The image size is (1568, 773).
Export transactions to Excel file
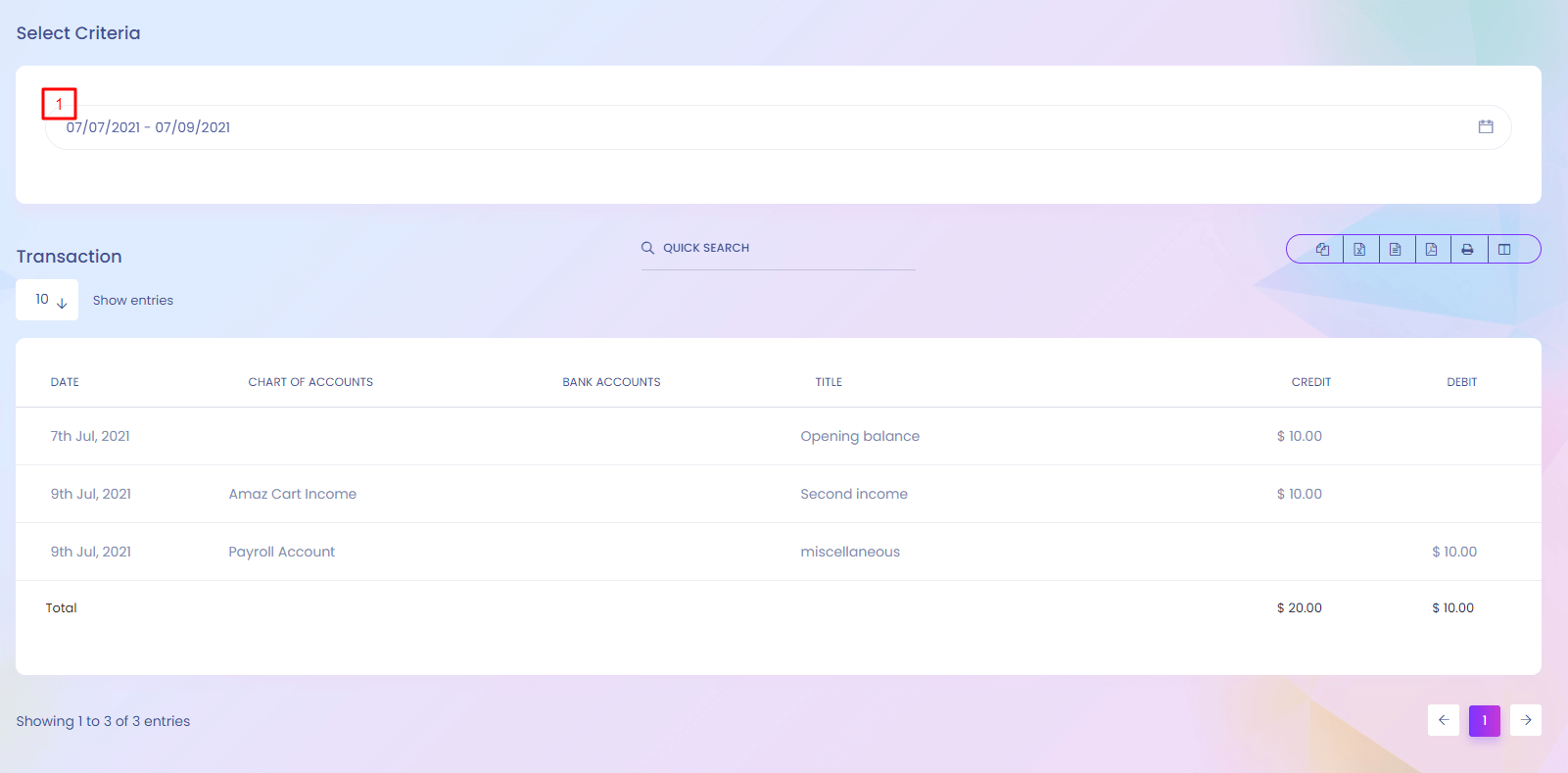point(1359,250)
